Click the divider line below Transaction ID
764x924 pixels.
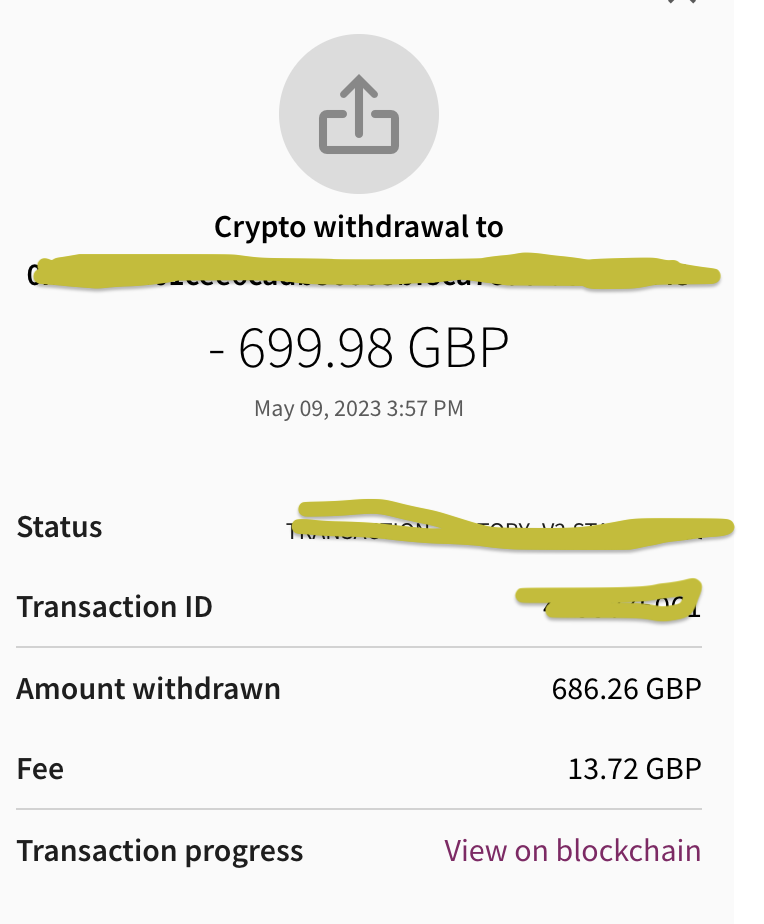[359, 647]
